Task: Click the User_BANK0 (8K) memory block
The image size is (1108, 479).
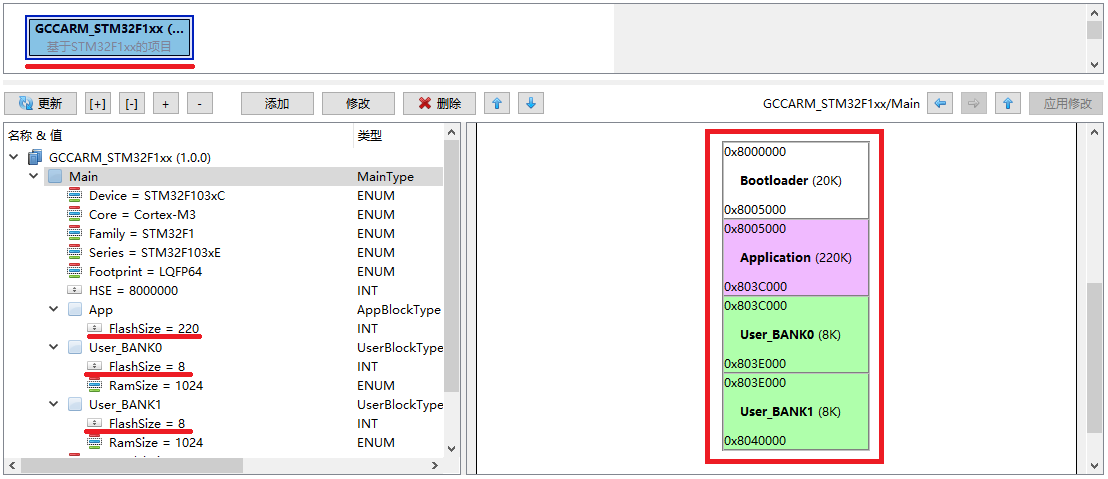Action: (x=796, y=334)
